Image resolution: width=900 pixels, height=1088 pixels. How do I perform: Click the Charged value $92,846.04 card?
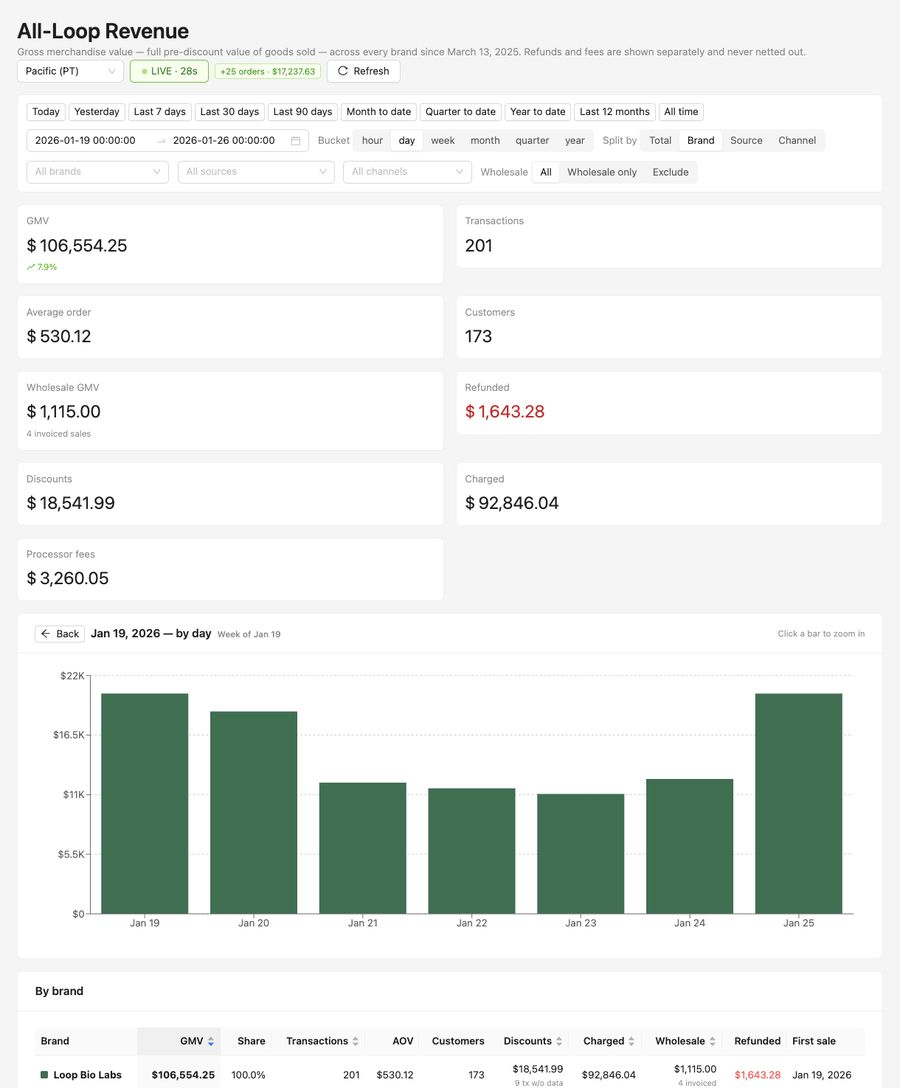511,503
